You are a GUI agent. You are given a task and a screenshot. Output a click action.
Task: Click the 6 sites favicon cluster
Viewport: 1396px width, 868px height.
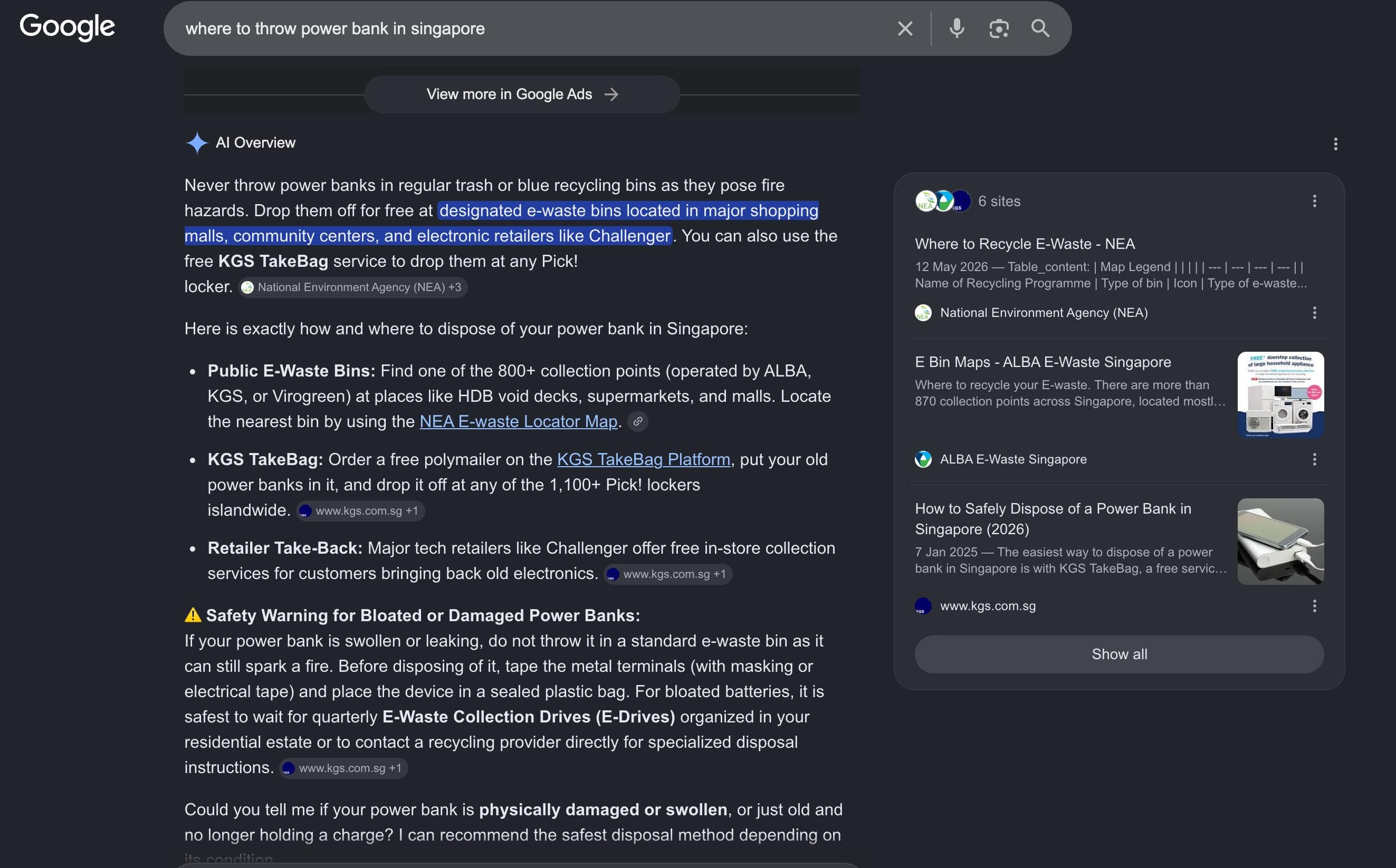point(942,201)
